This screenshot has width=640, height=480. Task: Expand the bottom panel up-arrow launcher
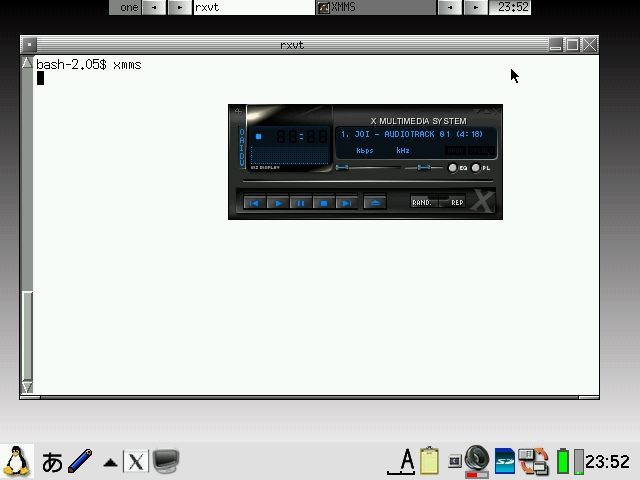coord(110,462)
